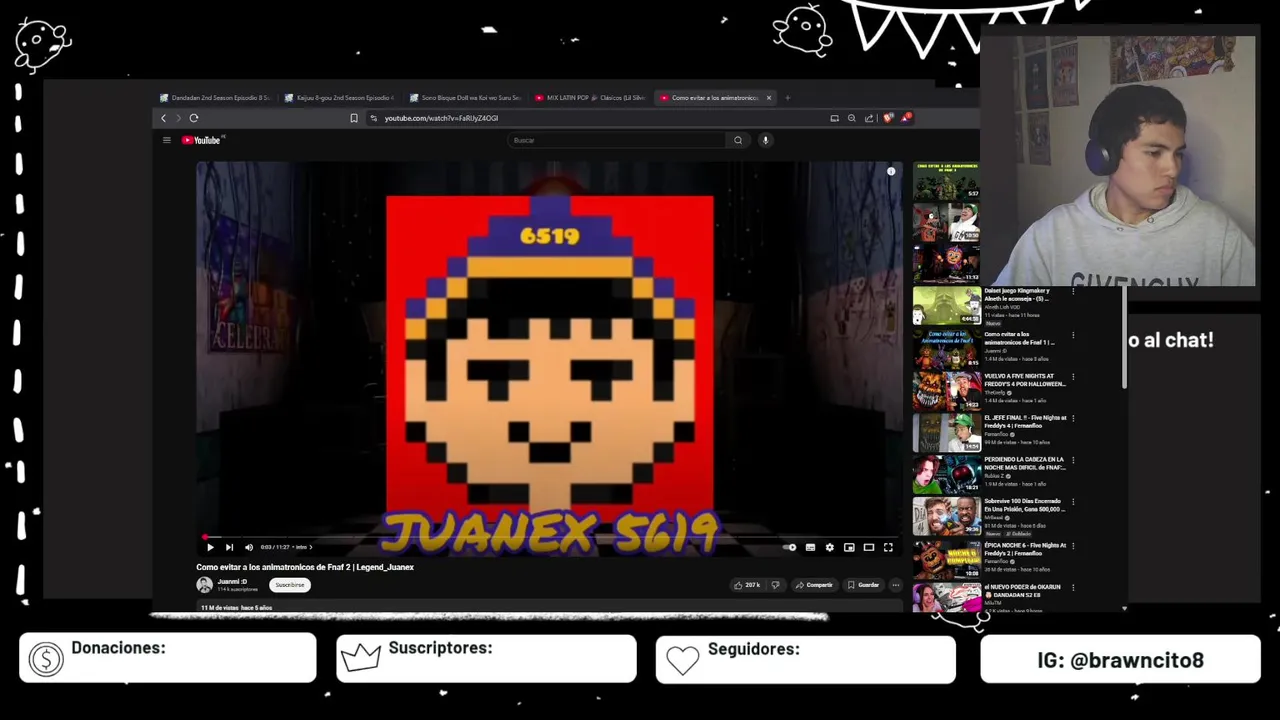
Task: Open options menu for EL JEFE FINAL video
Action: coord(1073,419)
